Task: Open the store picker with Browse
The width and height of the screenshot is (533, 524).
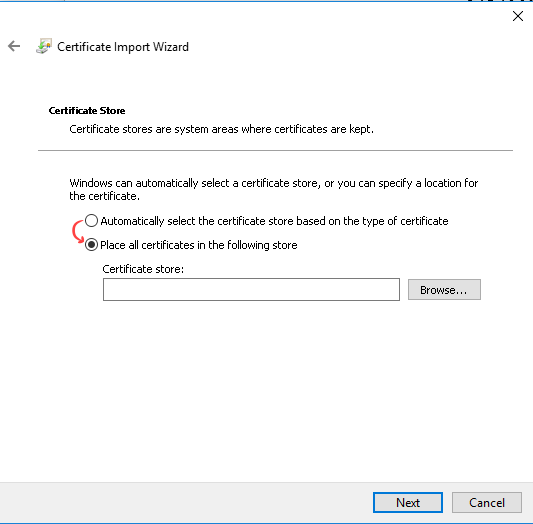Action: [x=444, y=290]
